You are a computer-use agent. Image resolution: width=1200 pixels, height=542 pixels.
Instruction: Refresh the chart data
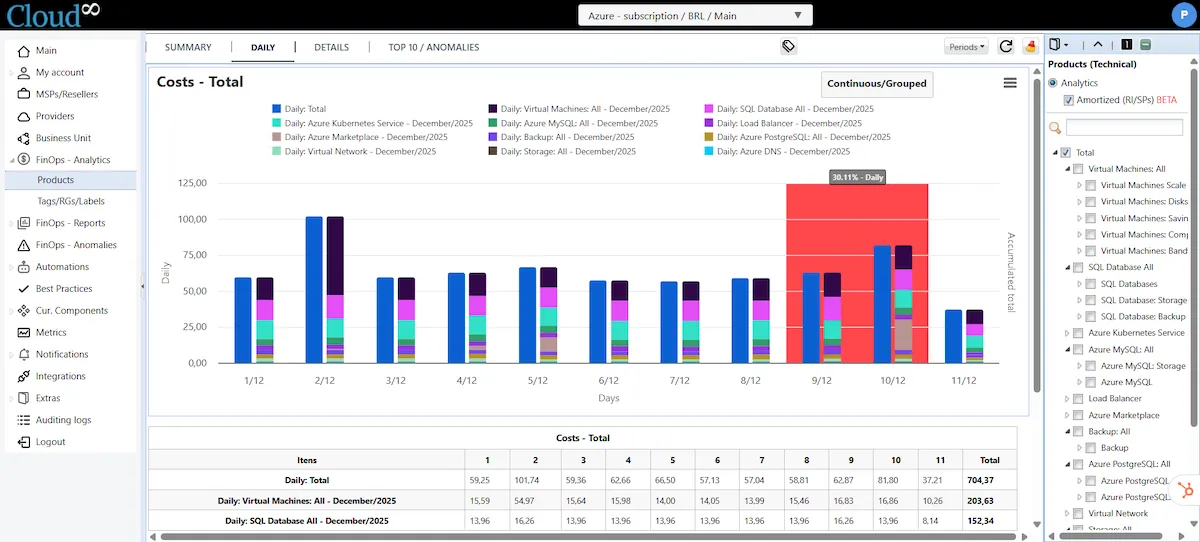(1006, 47)
